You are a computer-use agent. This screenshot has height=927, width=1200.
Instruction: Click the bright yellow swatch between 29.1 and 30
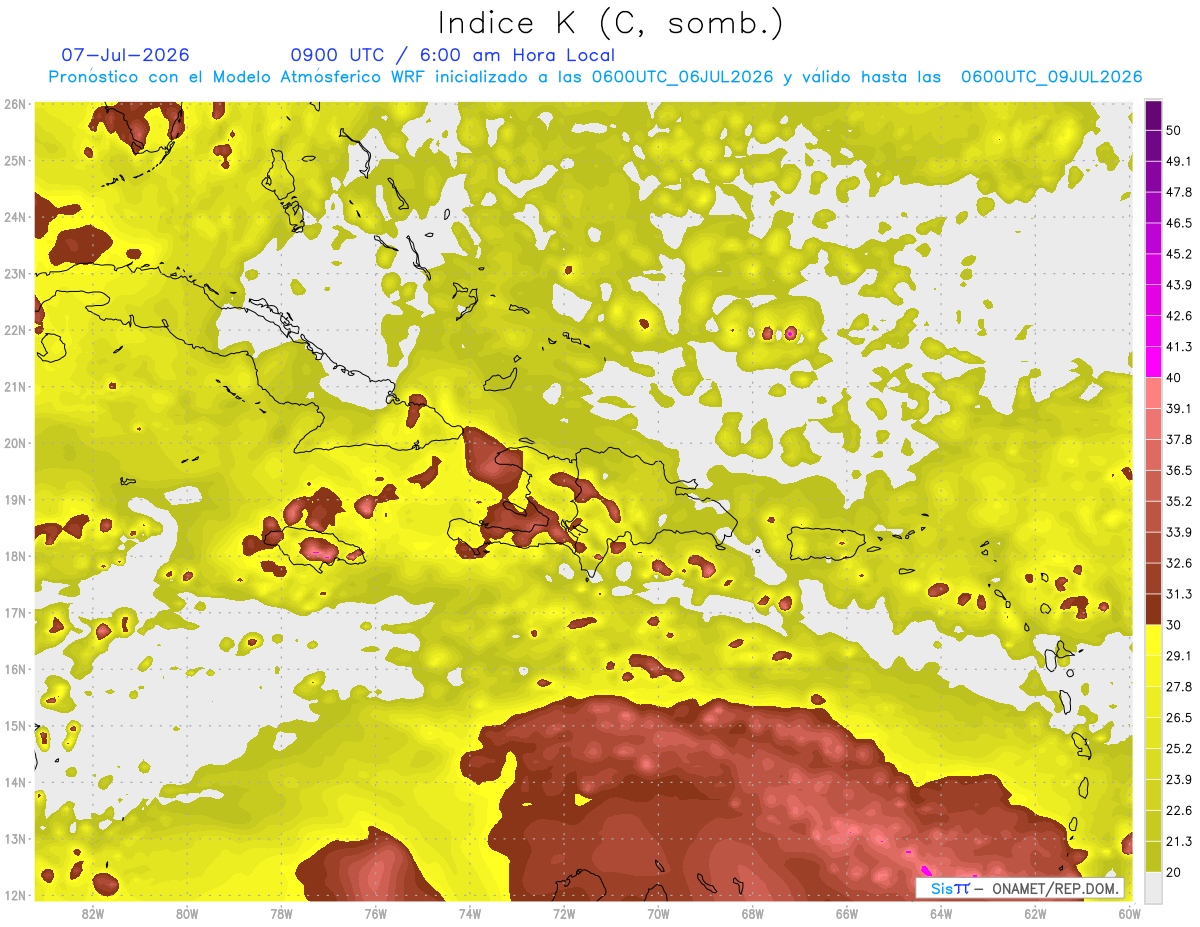point(1153,641)
